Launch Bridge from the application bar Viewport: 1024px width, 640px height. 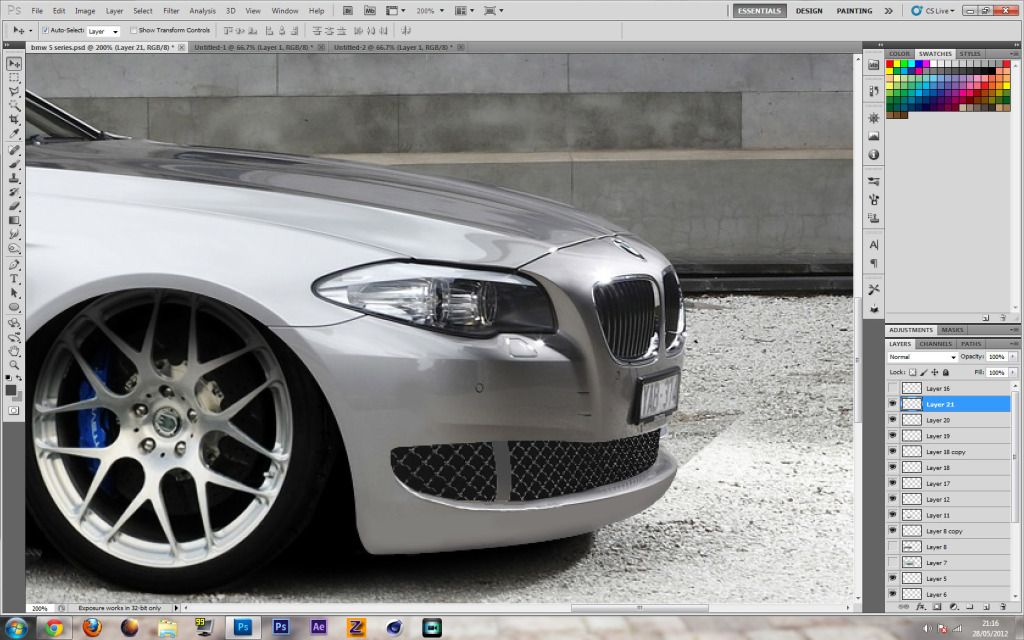click(x=348, y=10)
